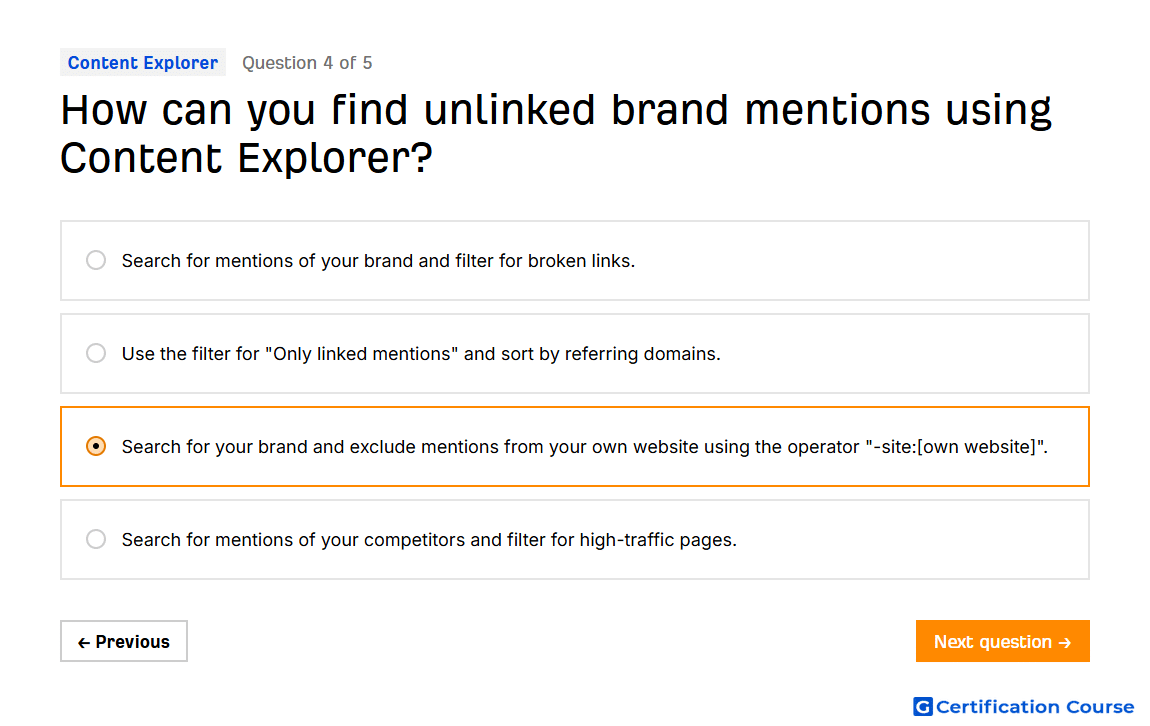This screenshot has width=1150, height=726.
Task: Go back with the Previous button
Action: point(124,641)
